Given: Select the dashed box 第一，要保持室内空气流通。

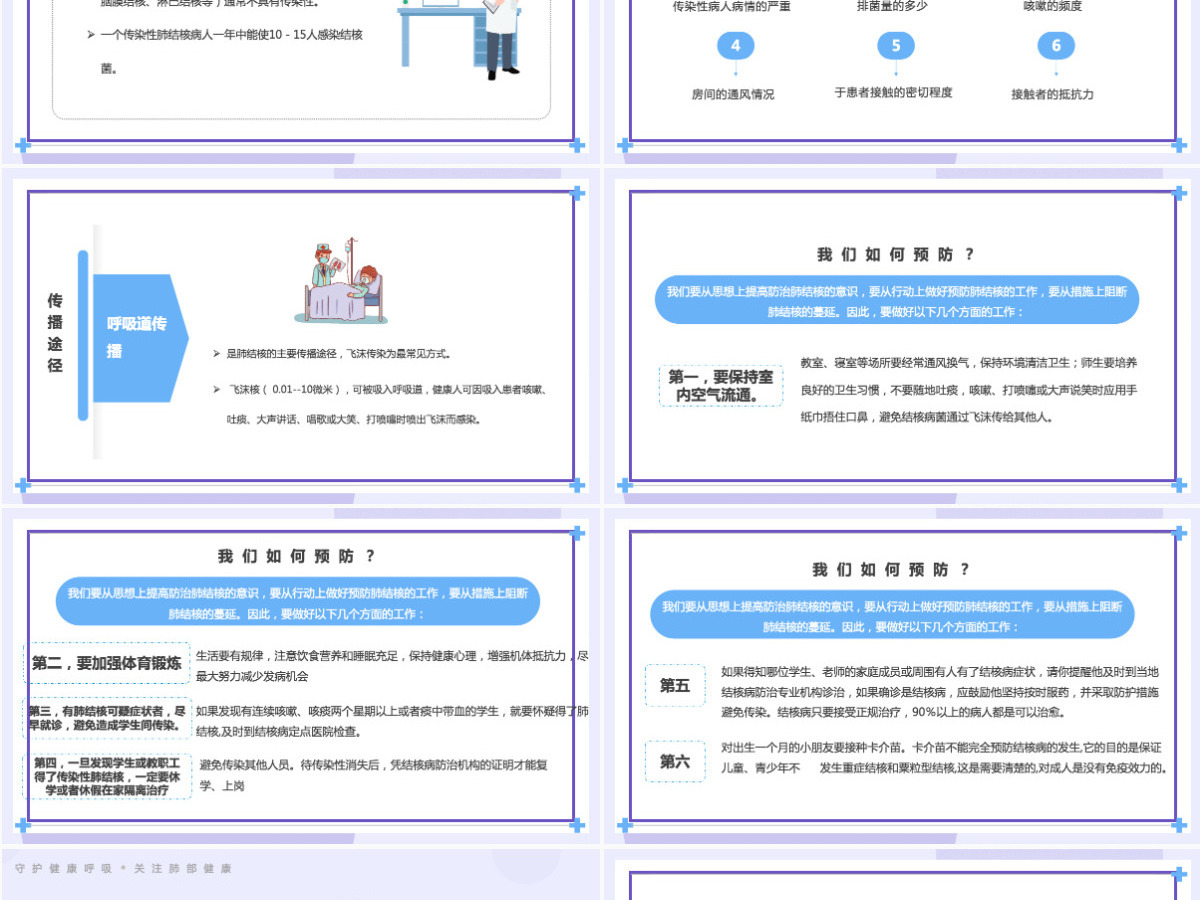Looking at the screenshot, I should coord(721,385).
